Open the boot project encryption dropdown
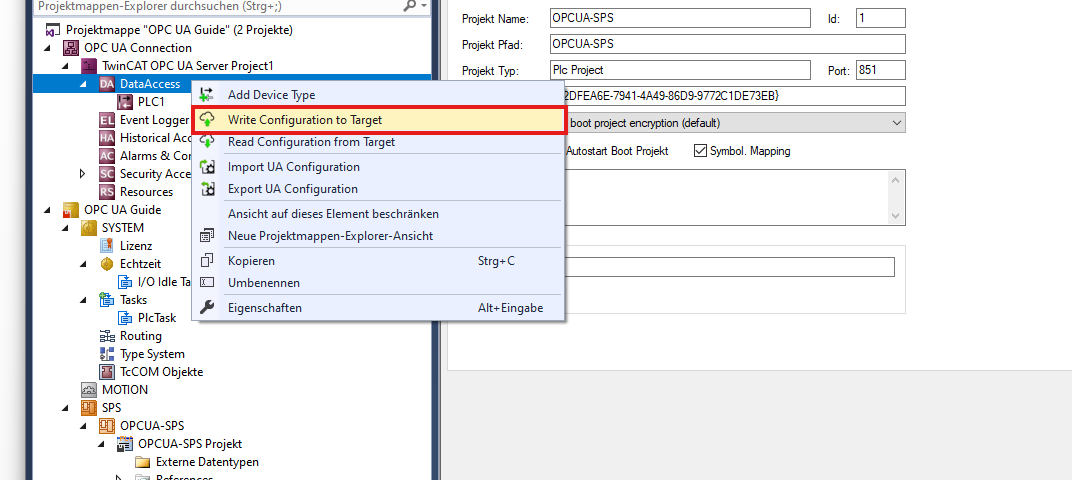Image resolution: width=1072 pixels, height=480 pixels. [896, 123]
